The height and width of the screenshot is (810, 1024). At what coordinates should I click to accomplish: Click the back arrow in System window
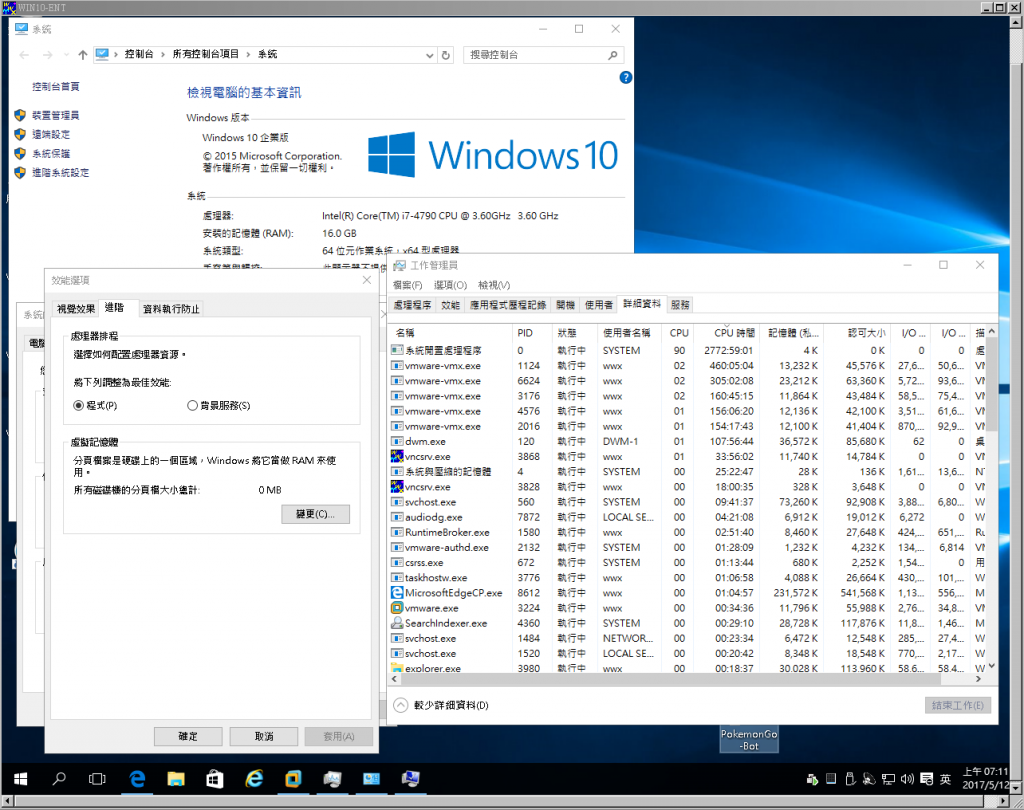24,55
